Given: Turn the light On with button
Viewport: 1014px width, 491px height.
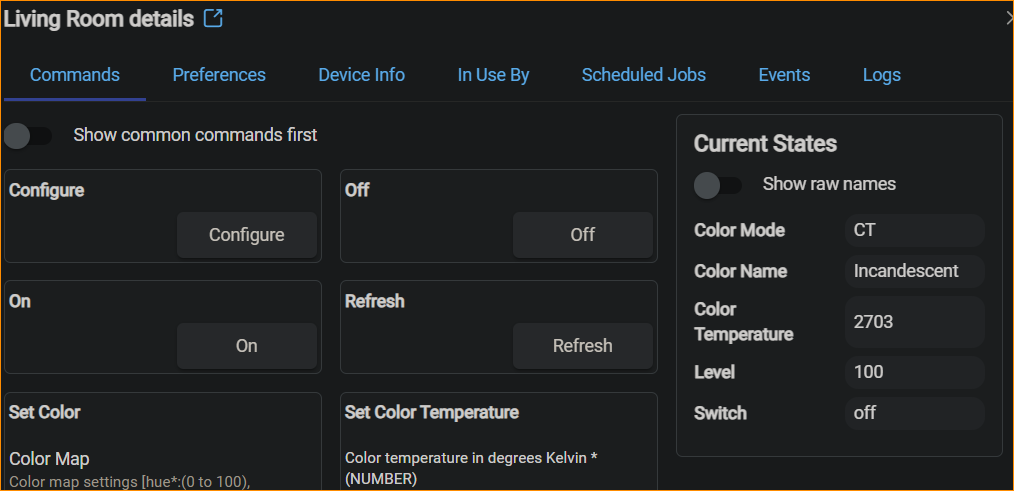Looking at the screenshot, I should pyautogui.click(x=246, y=346).
